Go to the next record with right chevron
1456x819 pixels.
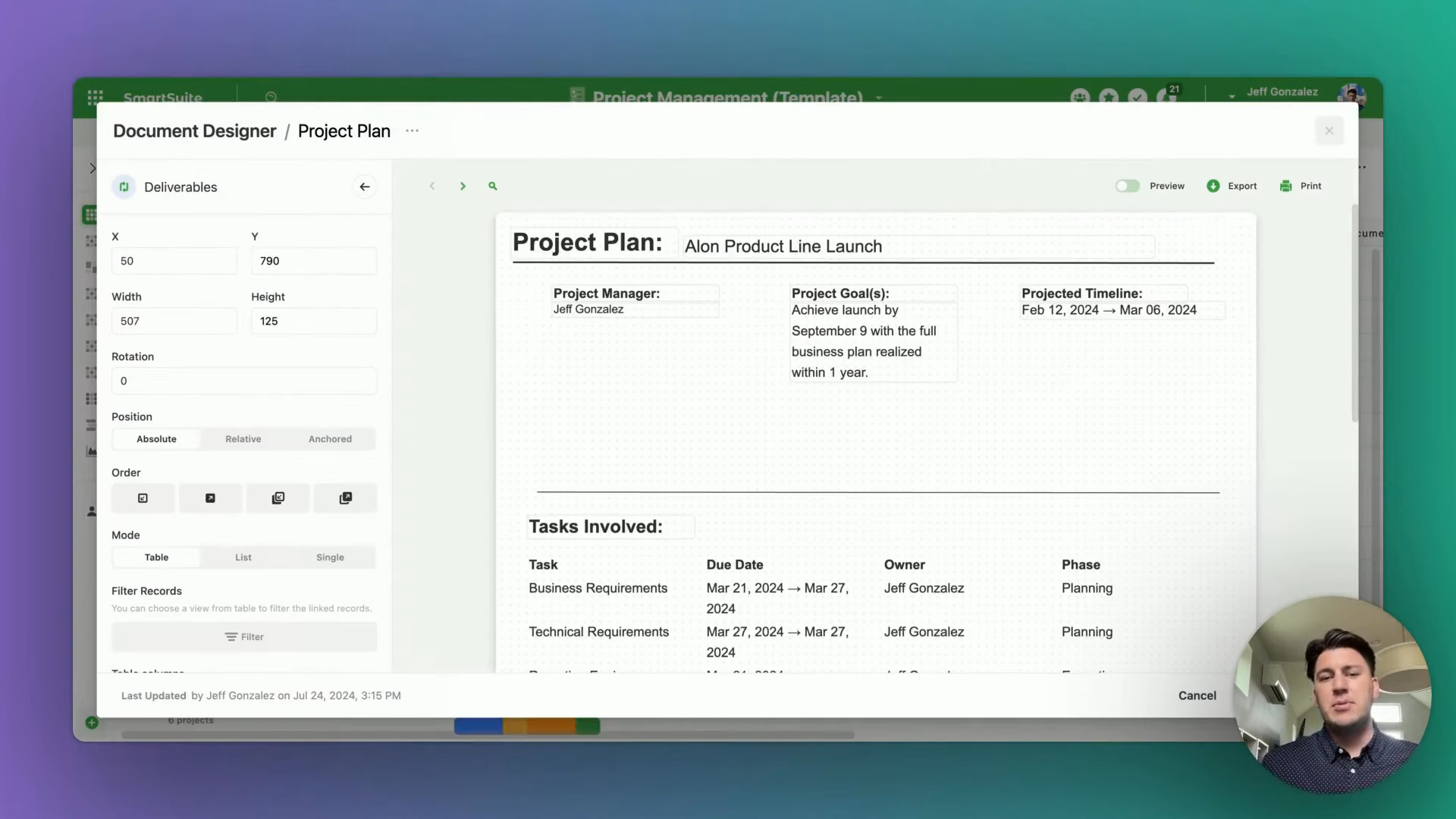click(x=463, y=186)
